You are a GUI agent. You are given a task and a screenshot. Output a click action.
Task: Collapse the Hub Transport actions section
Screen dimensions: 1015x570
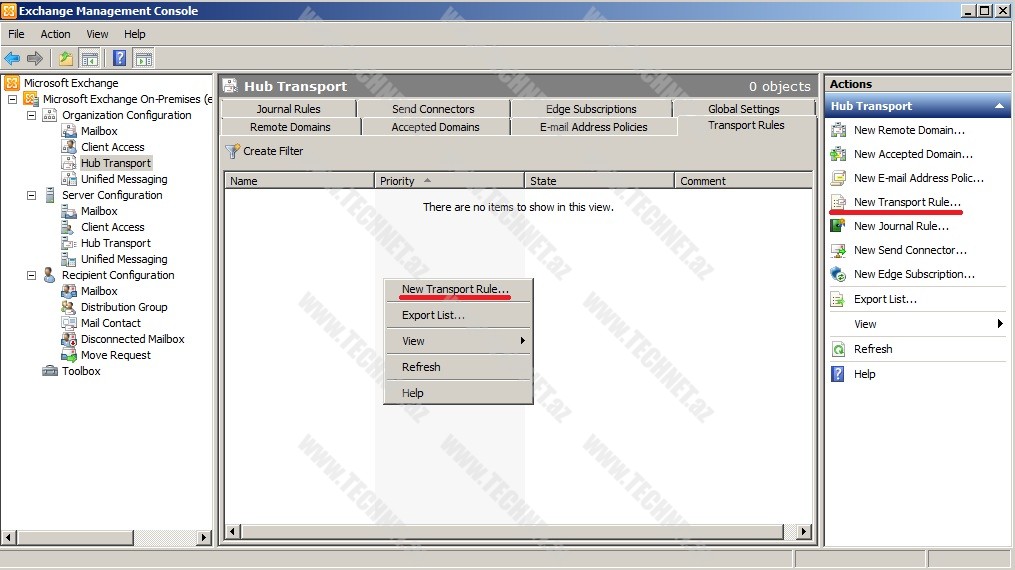coord(998,106)
